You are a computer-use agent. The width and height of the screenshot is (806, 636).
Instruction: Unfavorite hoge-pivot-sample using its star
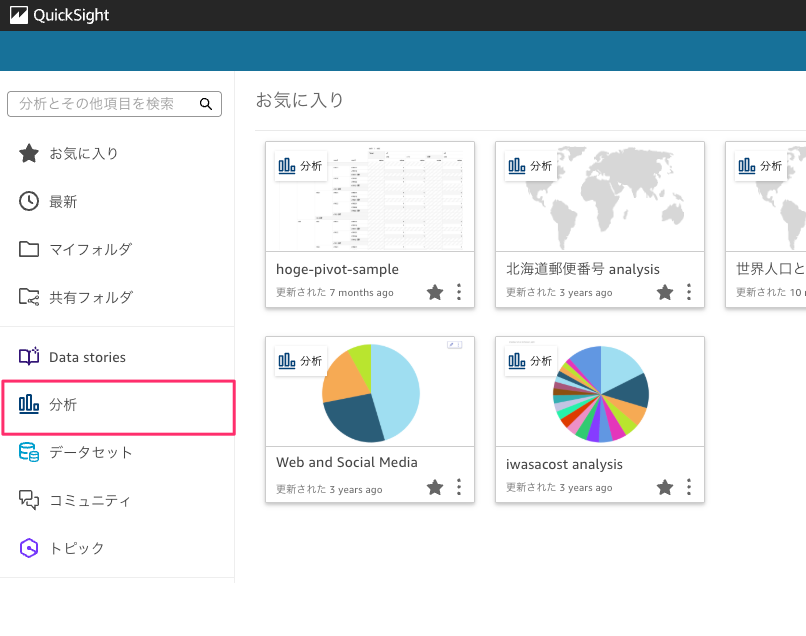pos(435,292)
